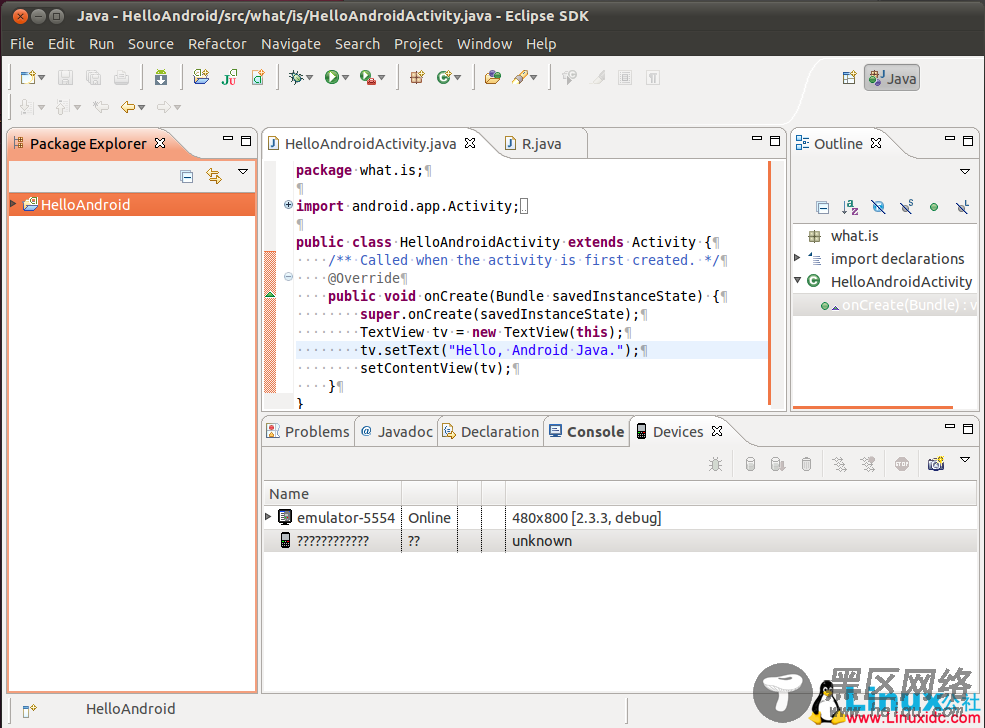This screenshot has width=985, height=728.
Task: Expand the folded import statements in editor
Action: click(x=288, y=205)
